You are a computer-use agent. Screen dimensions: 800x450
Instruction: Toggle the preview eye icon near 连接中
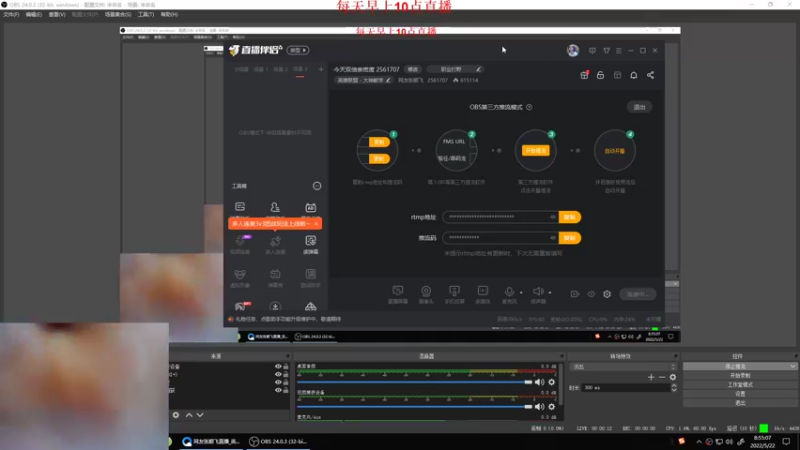[x=591, y=294]
